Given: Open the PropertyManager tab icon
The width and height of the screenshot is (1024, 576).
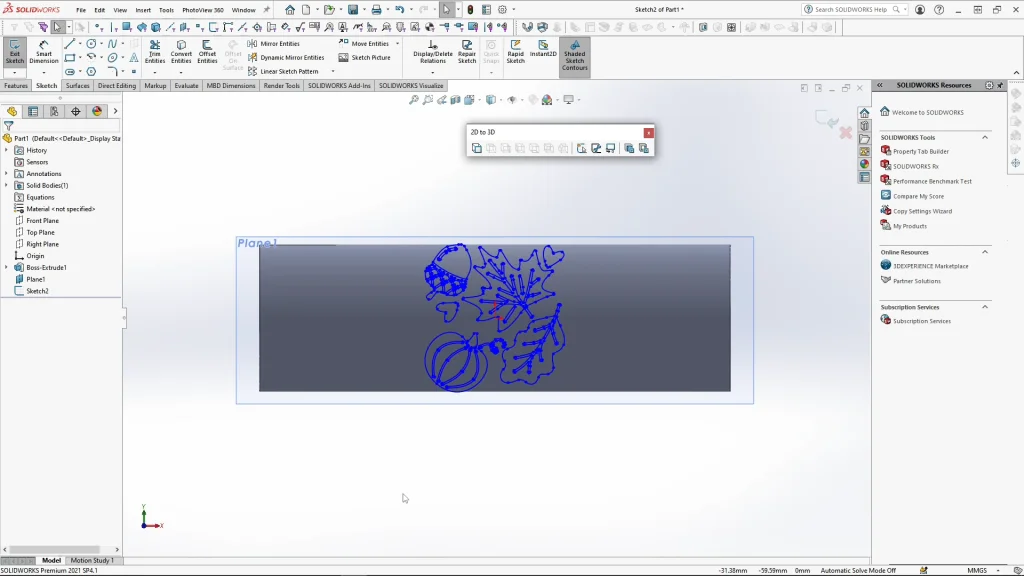Looking at the screenshot, I should click(x=33, y=112).
